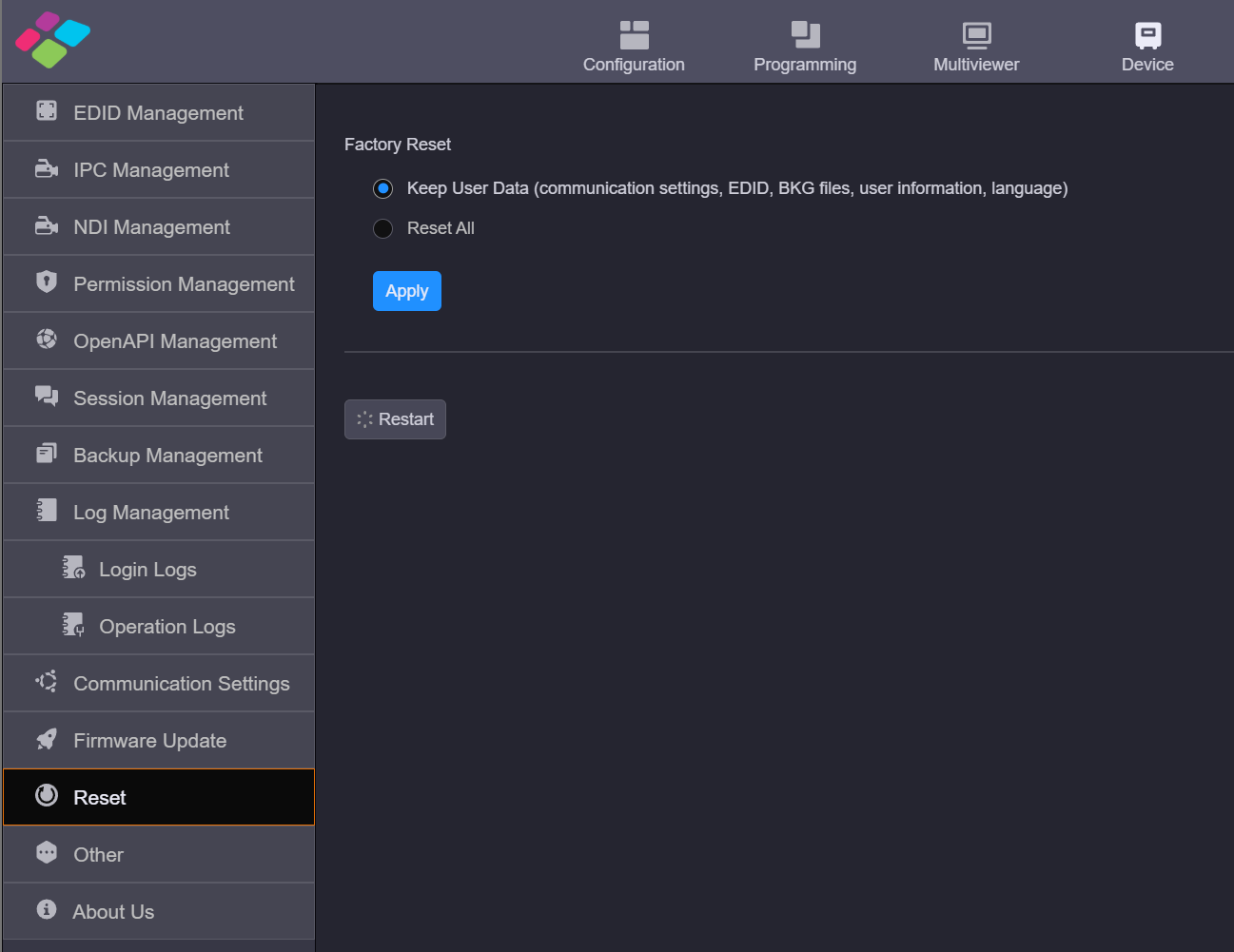Switch to the Configuration tab

click(x=634, y=47)
